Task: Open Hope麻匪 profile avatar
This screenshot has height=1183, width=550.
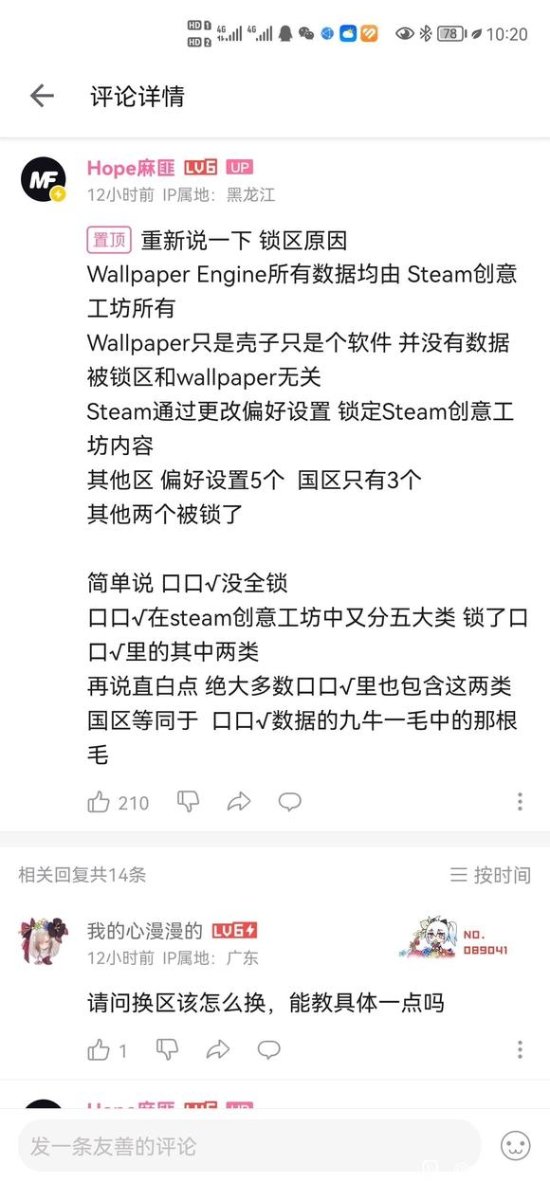Action: pyautogui.click(x=43, y=179)
